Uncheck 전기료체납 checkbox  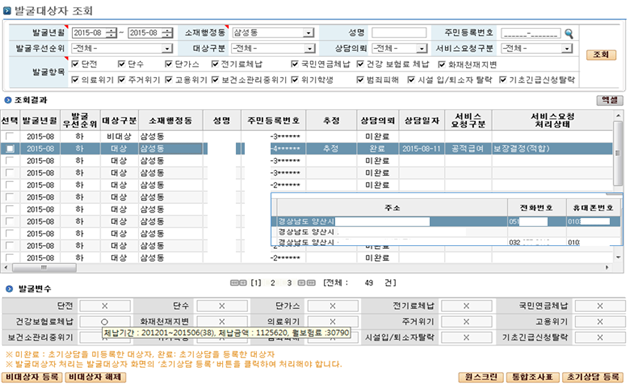click(x=215, y=64)
